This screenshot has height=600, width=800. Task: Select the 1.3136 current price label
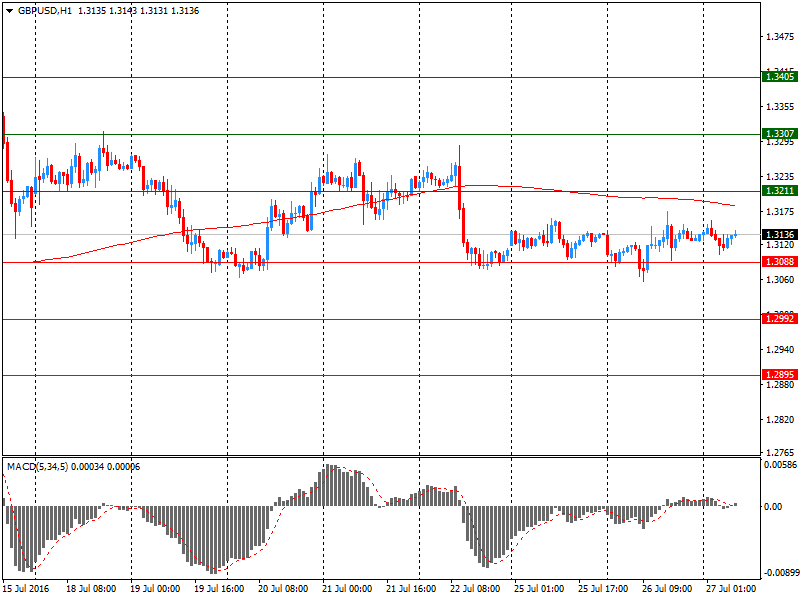[779, 235]
